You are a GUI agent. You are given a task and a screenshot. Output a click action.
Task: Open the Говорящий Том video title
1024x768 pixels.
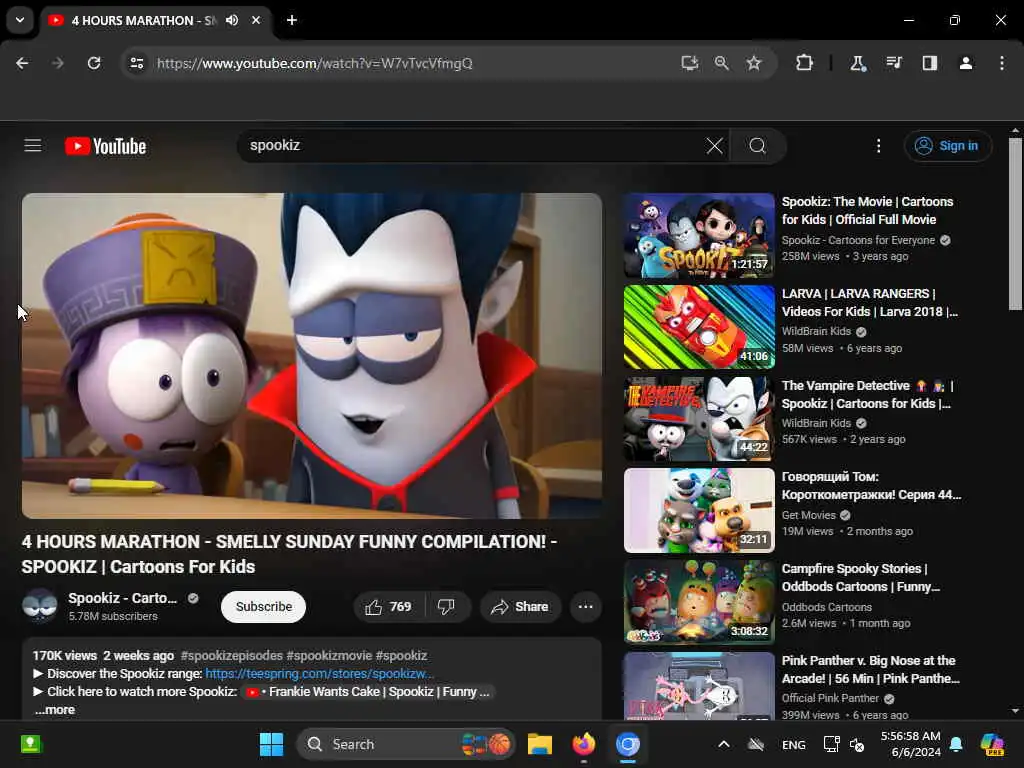tap(871, 486)
